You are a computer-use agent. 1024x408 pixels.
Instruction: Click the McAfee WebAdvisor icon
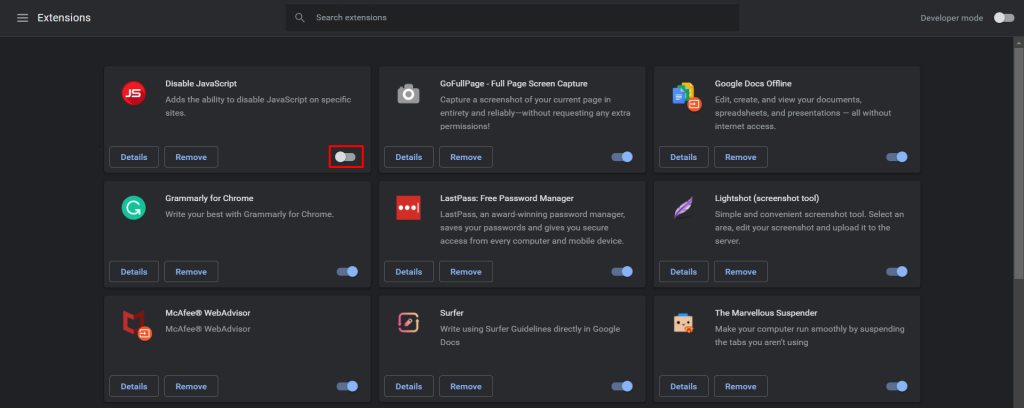pos(134,323)
